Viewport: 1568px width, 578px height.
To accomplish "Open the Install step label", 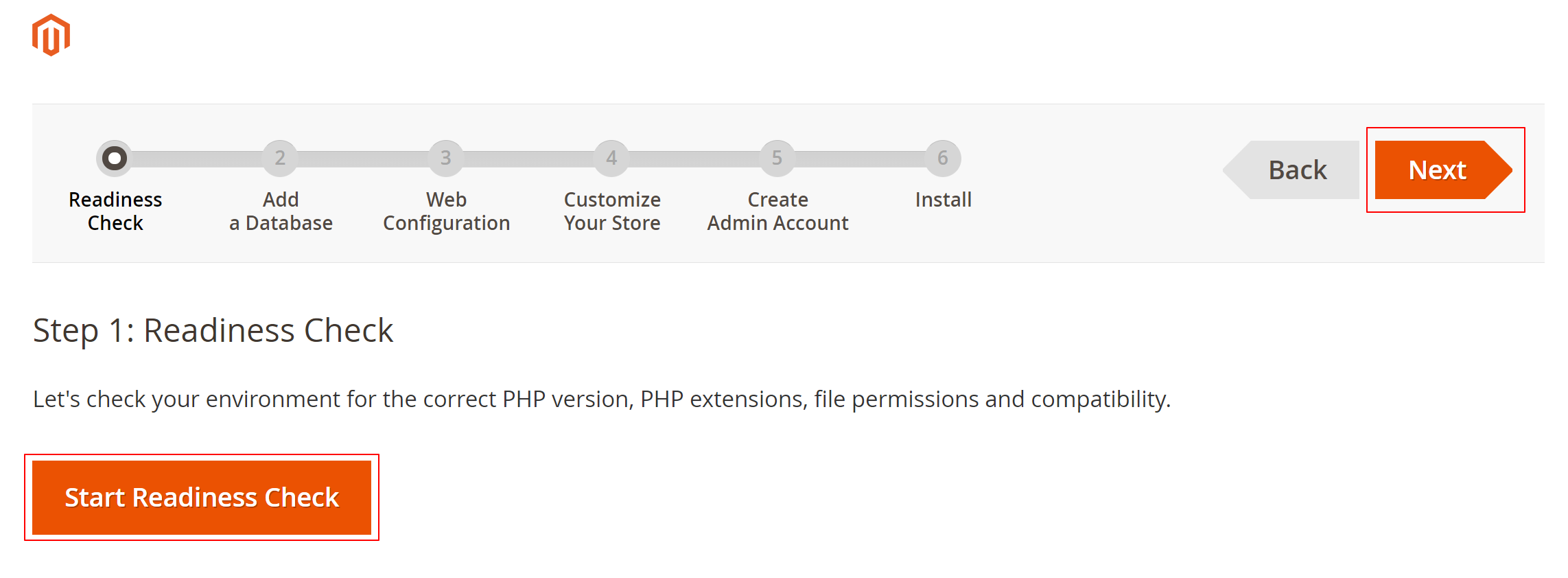I will pos(943,200).
